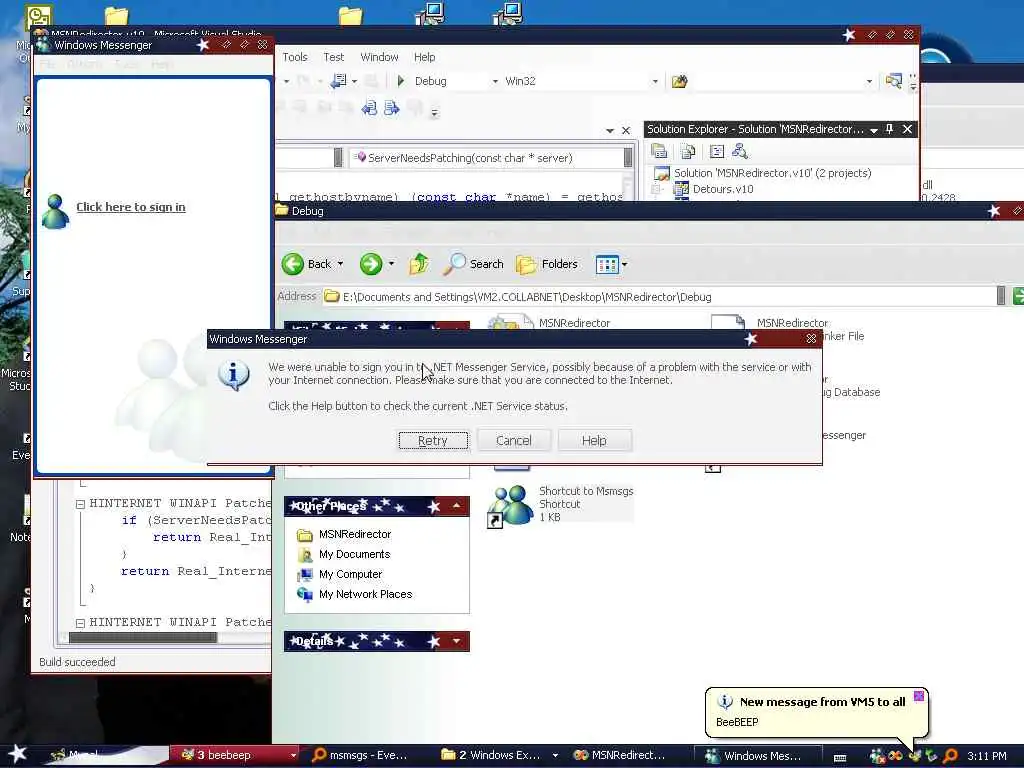This screenshot has width=1024, height=768.
Task: Open the ServerNeedsPatching member dropdown
Action: (628, 158)
